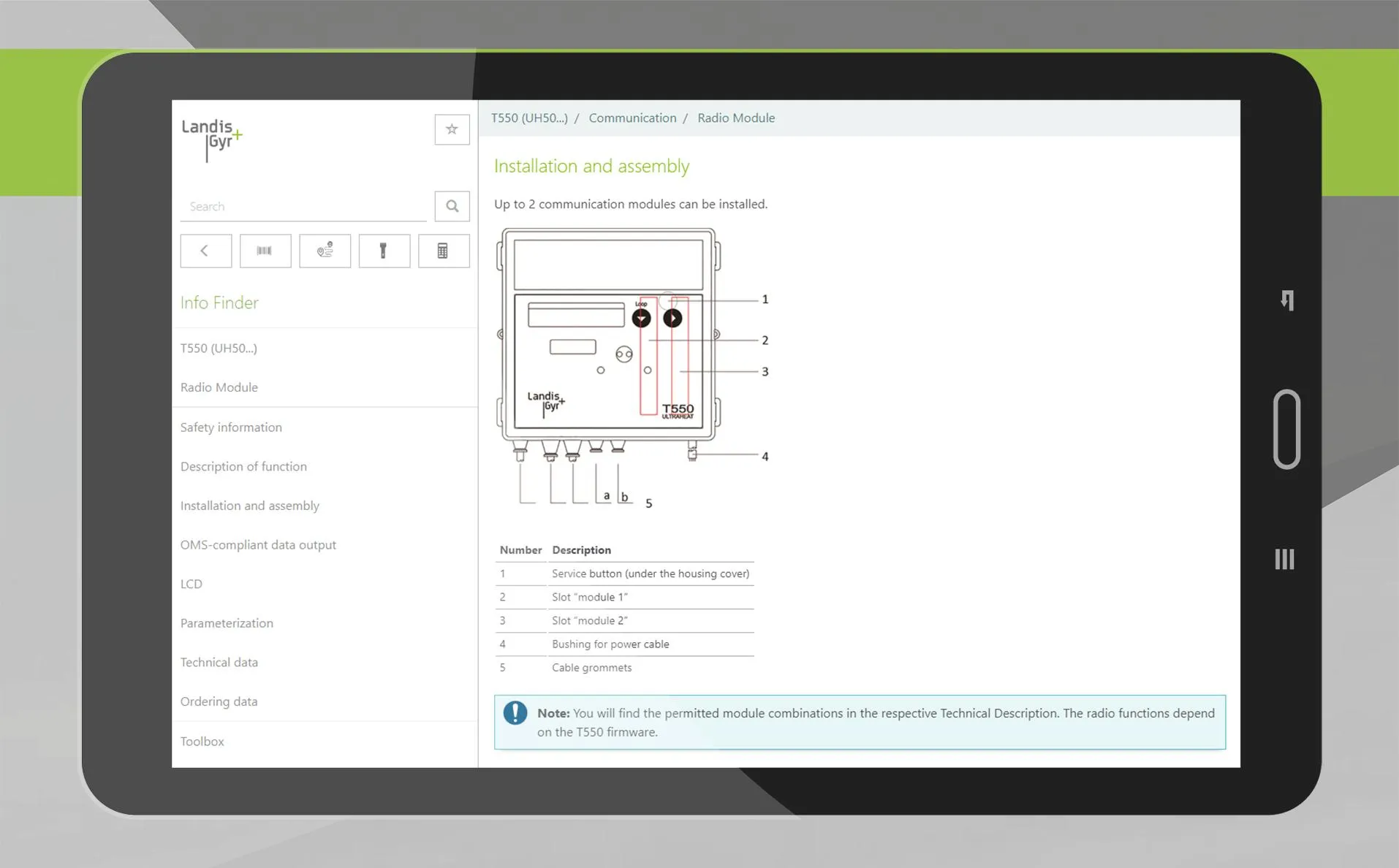
Task: Tap the tablet recent apps icon
Action: tap(1284, 559)
